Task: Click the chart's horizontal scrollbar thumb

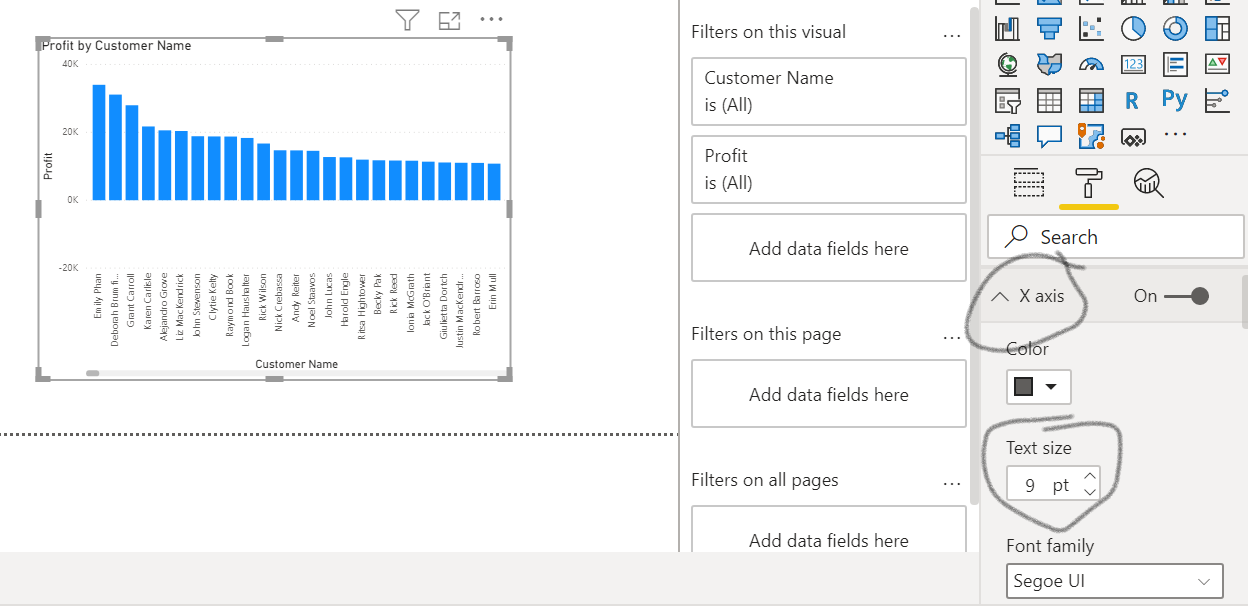Action: pos(92,373)
